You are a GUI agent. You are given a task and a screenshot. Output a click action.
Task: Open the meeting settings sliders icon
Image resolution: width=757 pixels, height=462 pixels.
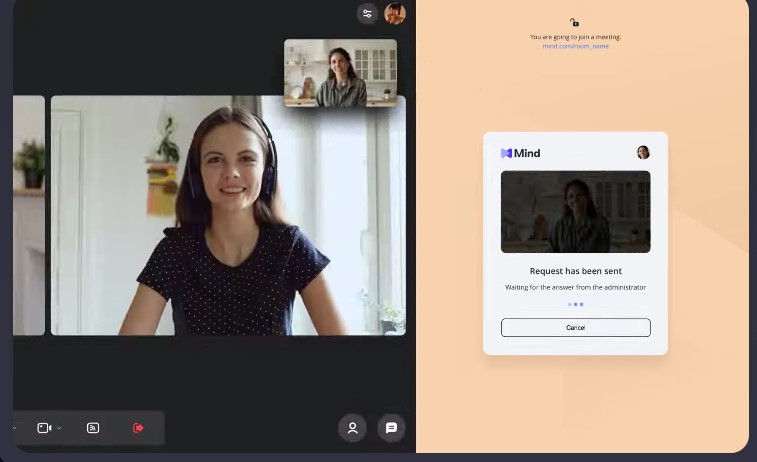pos(367,14)
